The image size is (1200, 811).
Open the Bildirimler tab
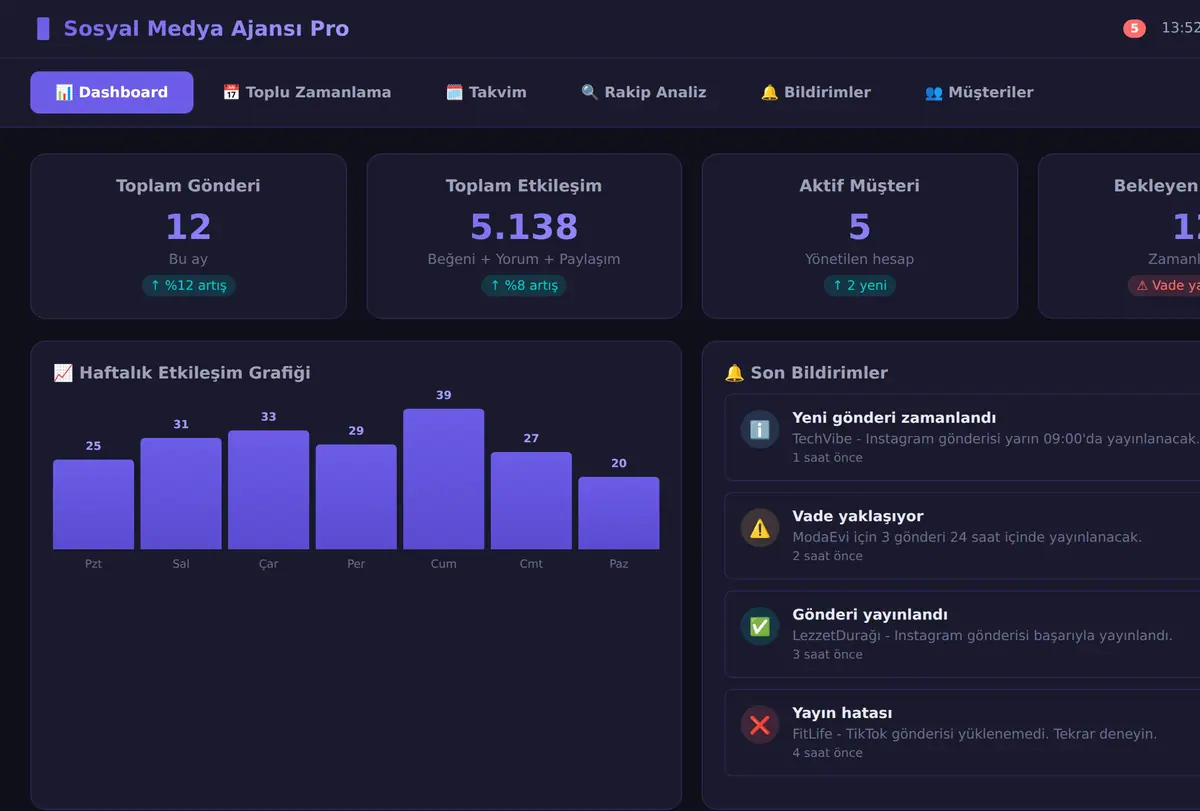[x=815, y=92]
